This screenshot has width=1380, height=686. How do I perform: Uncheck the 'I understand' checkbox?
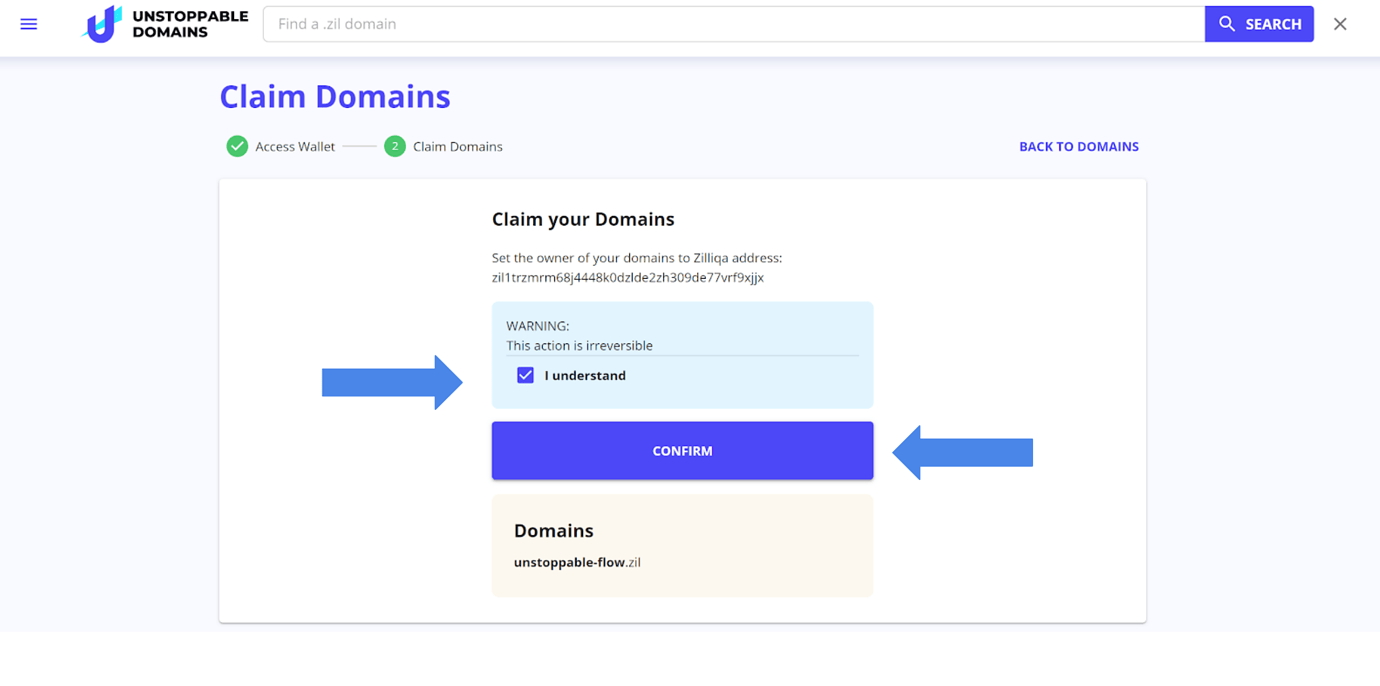point(525,375)
